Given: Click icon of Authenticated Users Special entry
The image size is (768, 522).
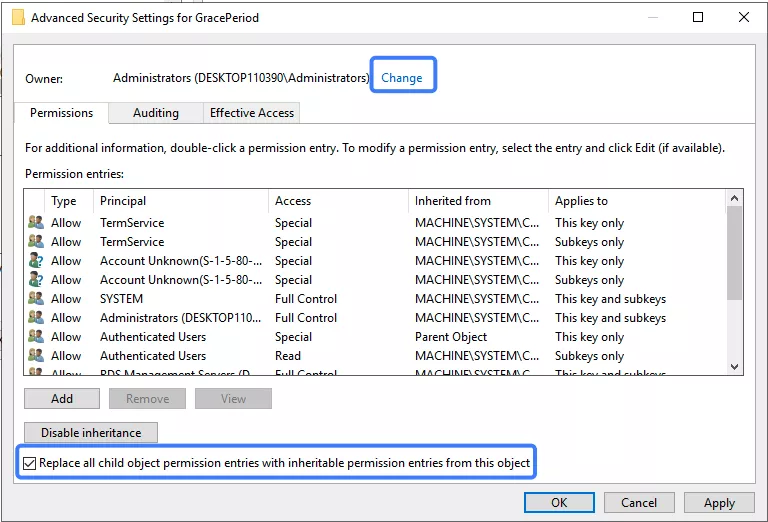Looking at the screenshot, I should [36, 337].
